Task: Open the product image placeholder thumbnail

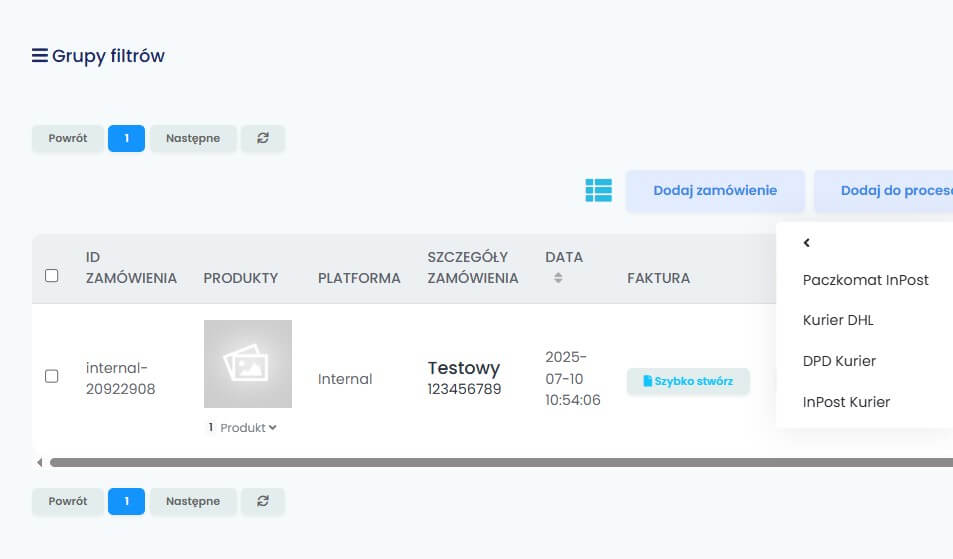Action: [247, 364]
